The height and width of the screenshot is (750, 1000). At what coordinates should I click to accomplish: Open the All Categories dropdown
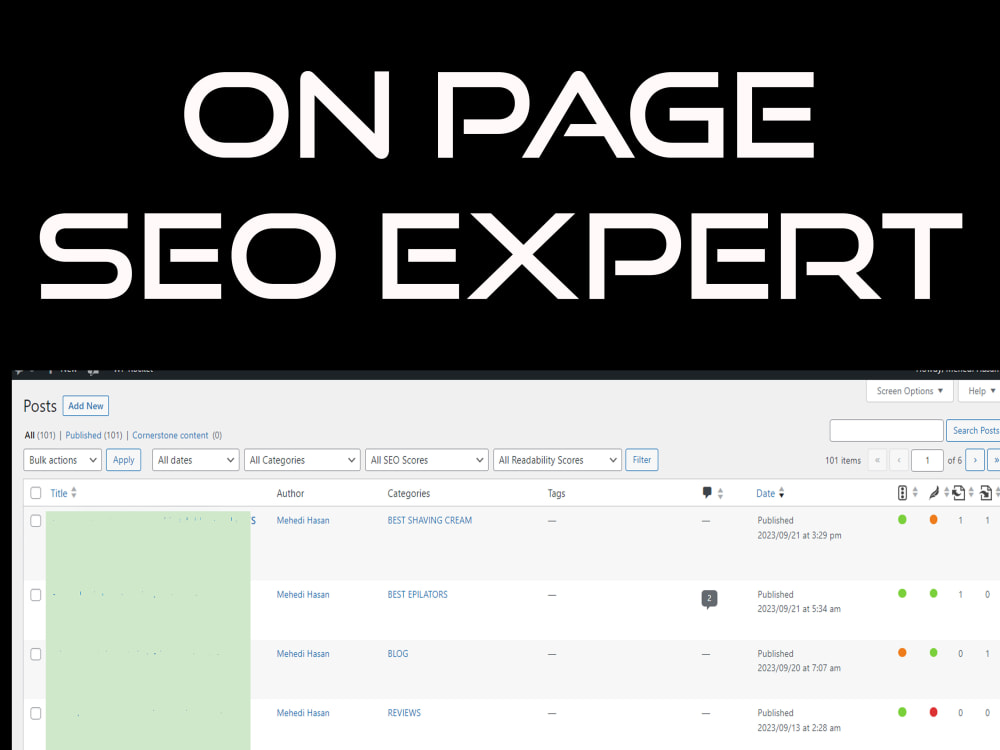click(x=302, y=460)
